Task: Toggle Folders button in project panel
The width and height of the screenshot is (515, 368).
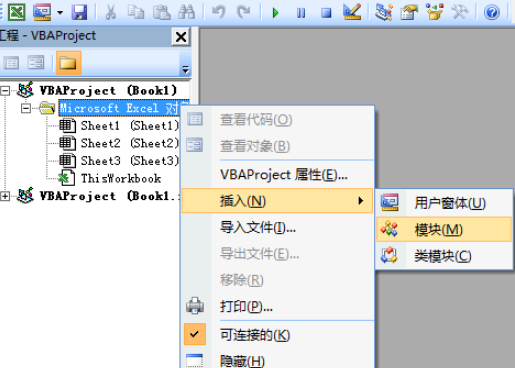Action: point(69,63)
